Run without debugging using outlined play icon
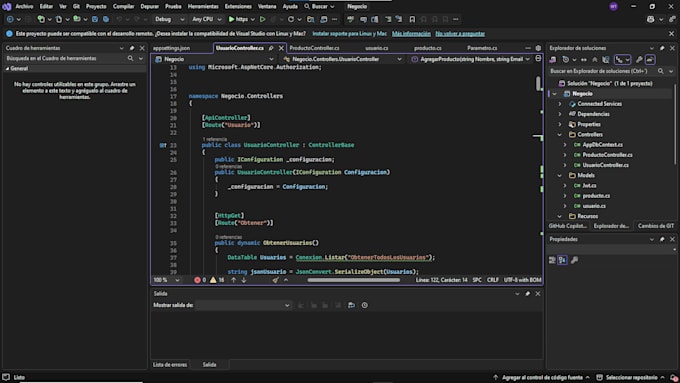The width and height of the screenshot is (680, 383). pyautogui.click(x=262, y=19)
